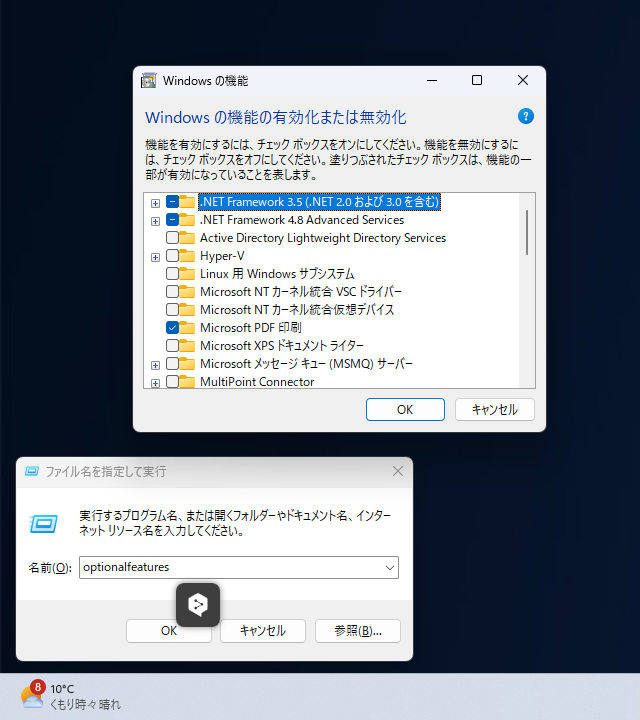Click the Windows の機能 title bar icon
The height and width of the screenshot is (720, 640).
coord(148,81)
